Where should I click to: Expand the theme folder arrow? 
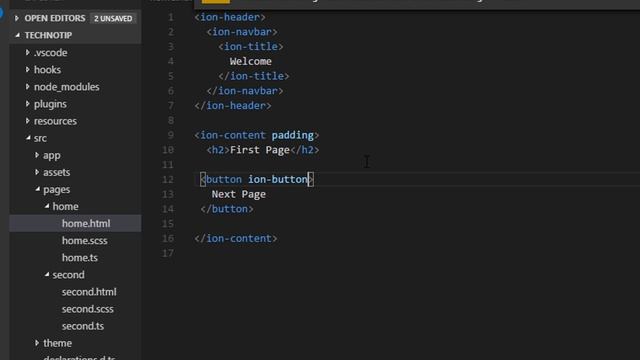pyautogui.click(x=37, y=343)
